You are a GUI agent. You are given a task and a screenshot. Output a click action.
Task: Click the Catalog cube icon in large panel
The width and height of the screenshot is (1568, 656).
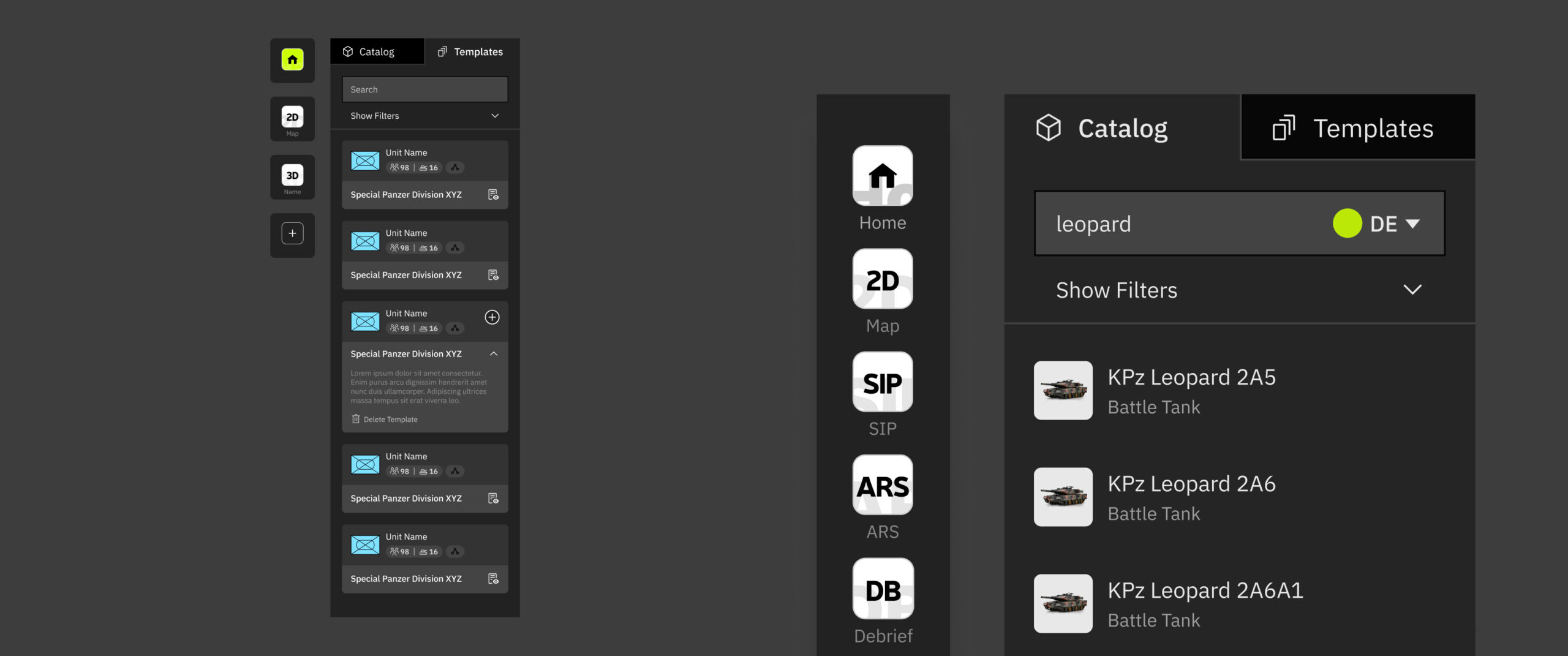pyautogui.click(x=1048, y=128)
